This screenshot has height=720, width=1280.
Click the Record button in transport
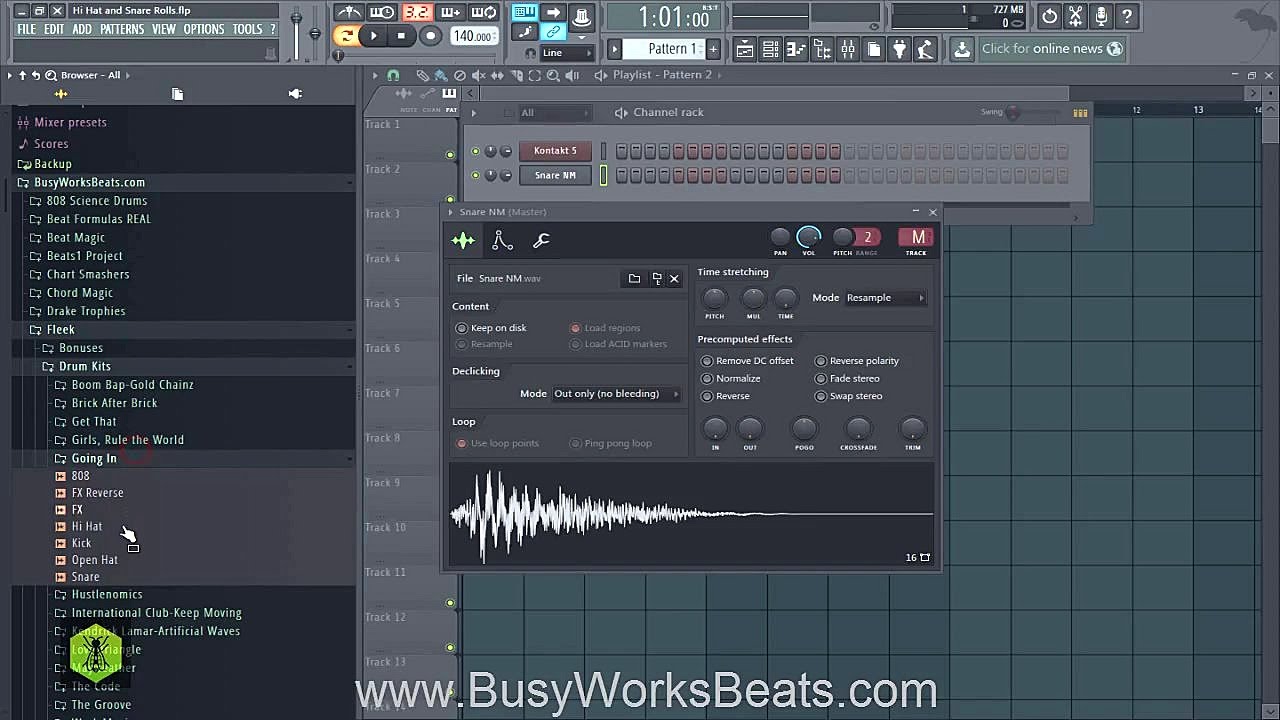click(x=430, y=36)
